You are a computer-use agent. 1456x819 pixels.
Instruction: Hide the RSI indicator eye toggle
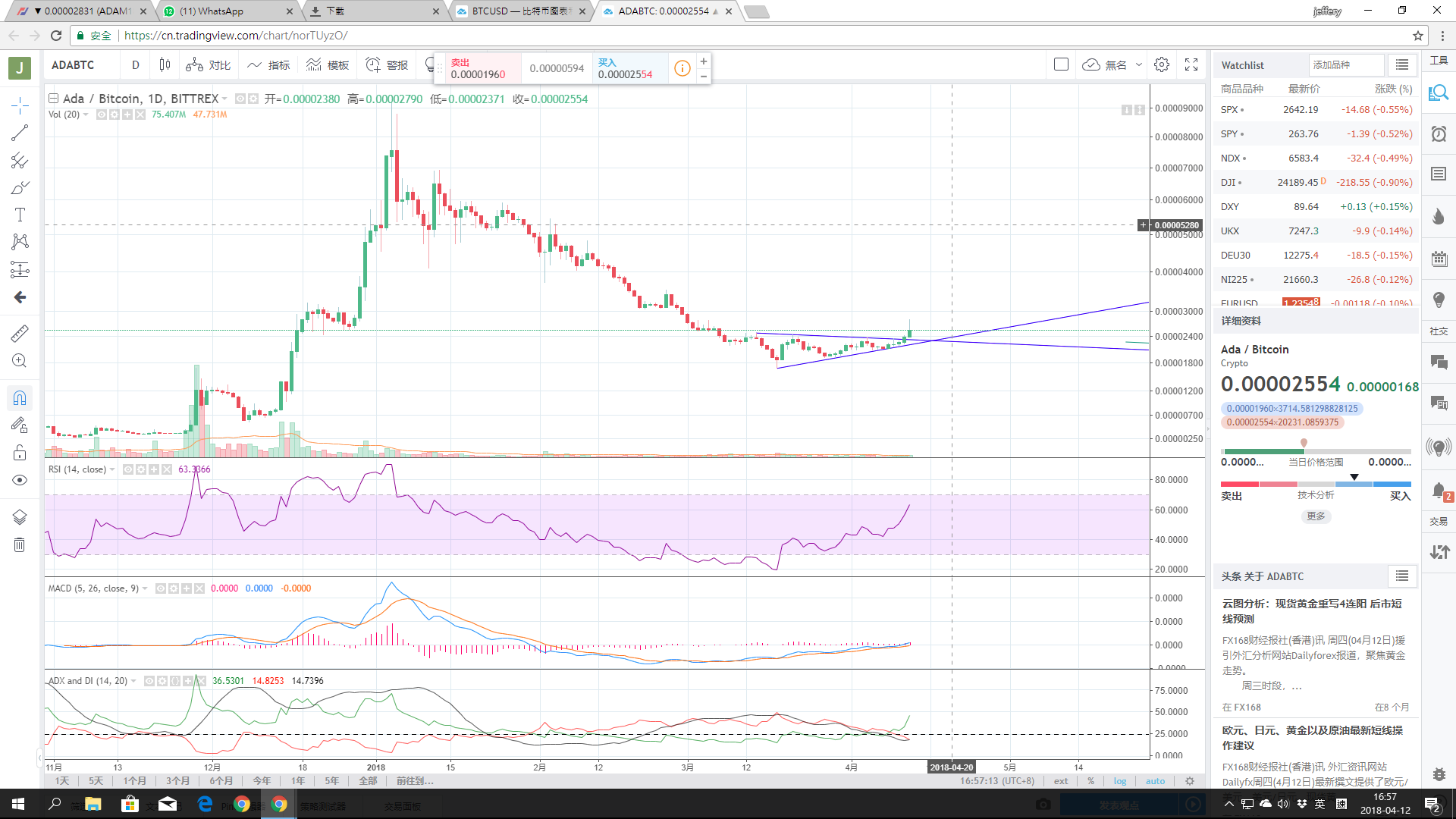pos(128,469)
